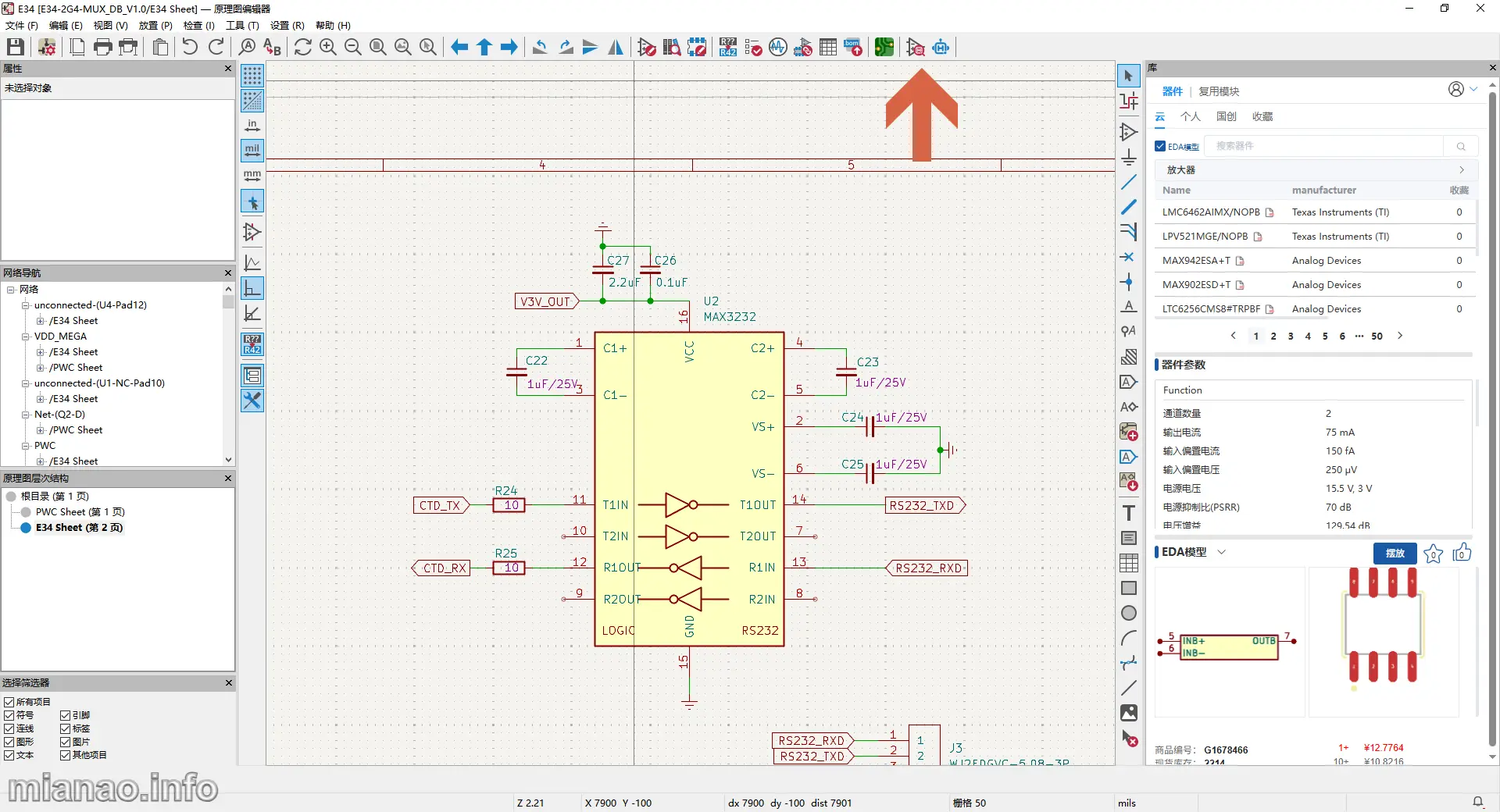Select the circle drawing tool
Screen dimensions: 1500x812
(1128, 613)
